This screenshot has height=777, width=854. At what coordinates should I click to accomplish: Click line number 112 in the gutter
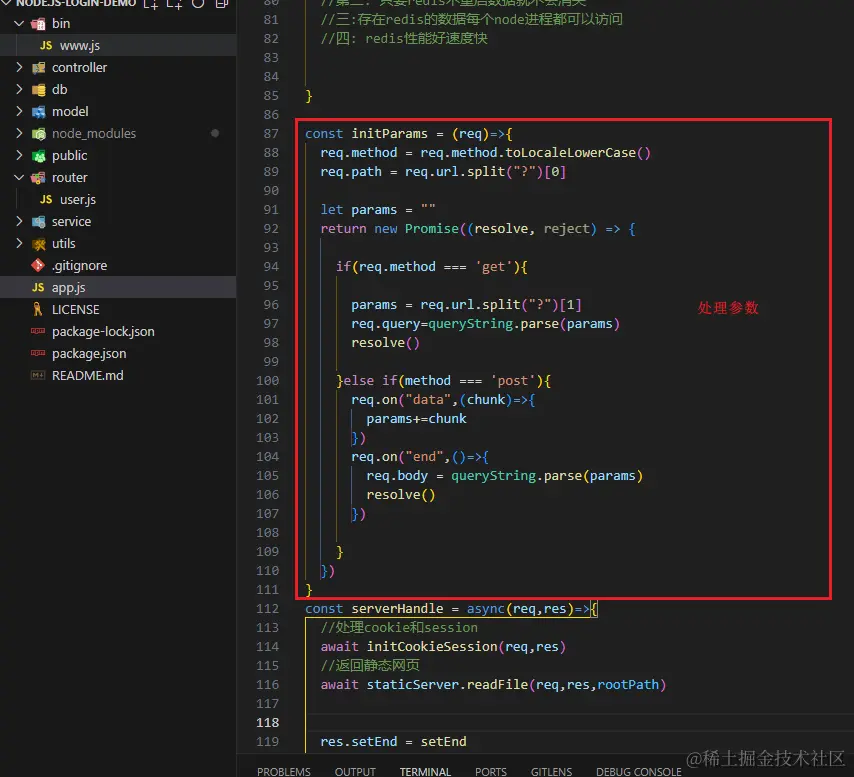[267, 609]
